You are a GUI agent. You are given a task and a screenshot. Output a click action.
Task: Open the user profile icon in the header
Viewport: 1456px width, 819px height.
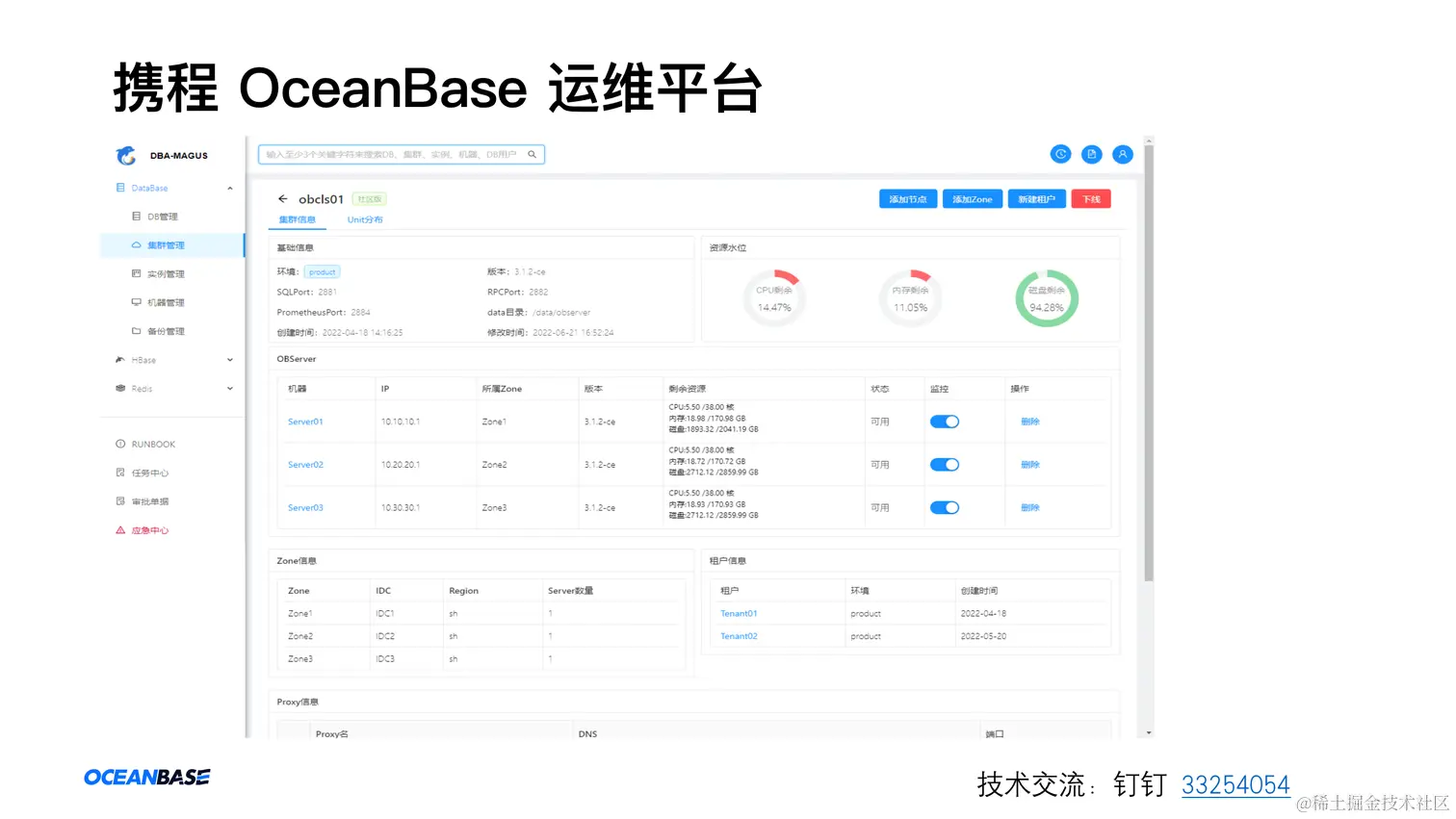1122,154
